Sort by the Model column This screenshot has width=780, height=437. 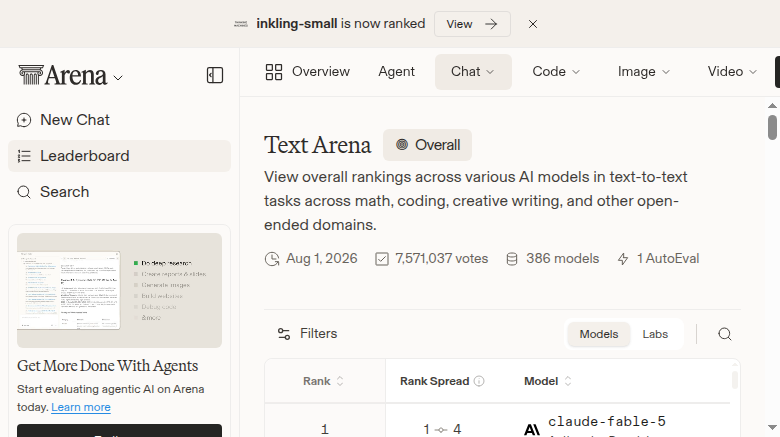[x=548, y=381]
